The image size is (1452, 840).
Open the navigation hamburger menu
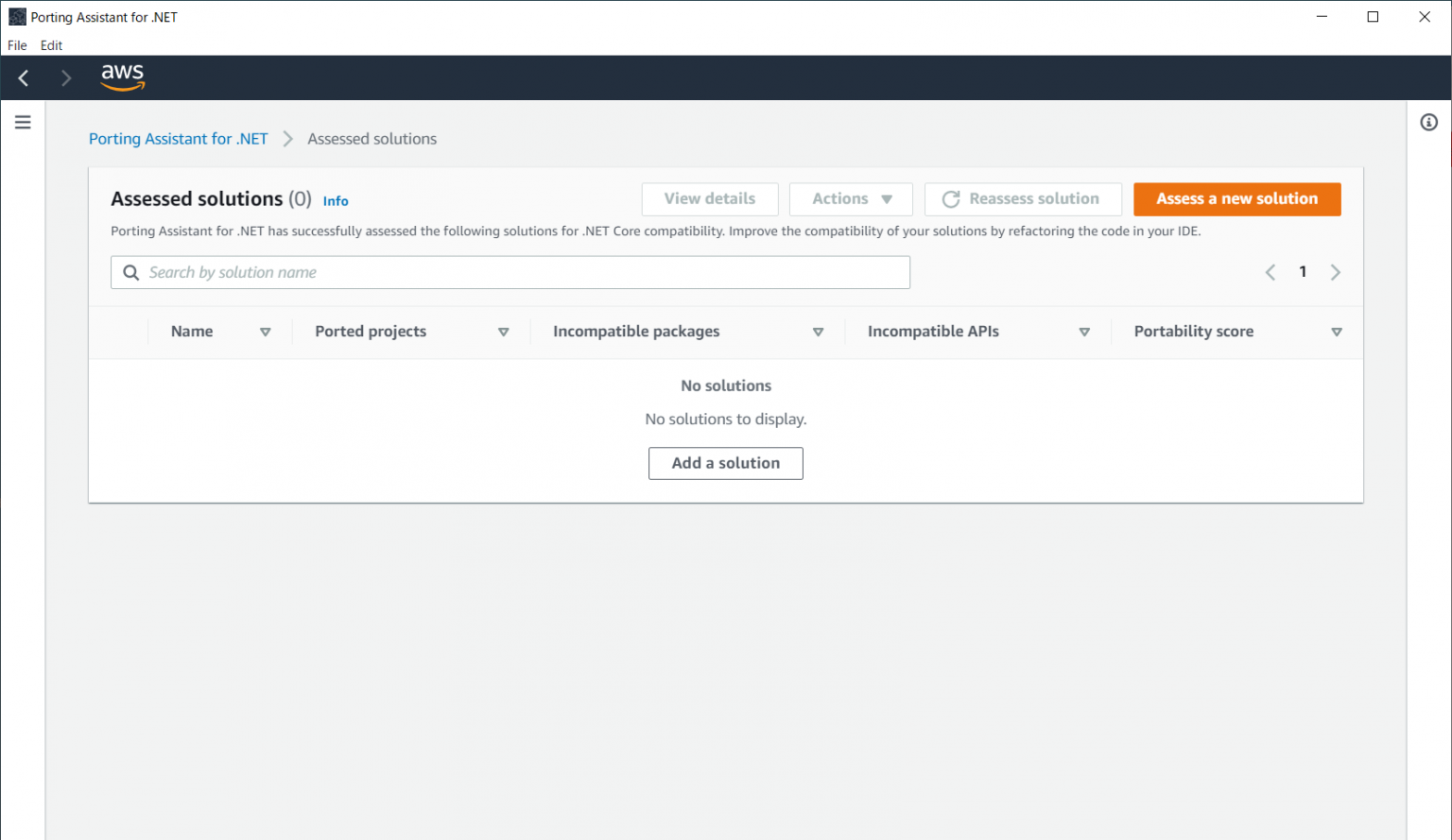tap(23, 122)
